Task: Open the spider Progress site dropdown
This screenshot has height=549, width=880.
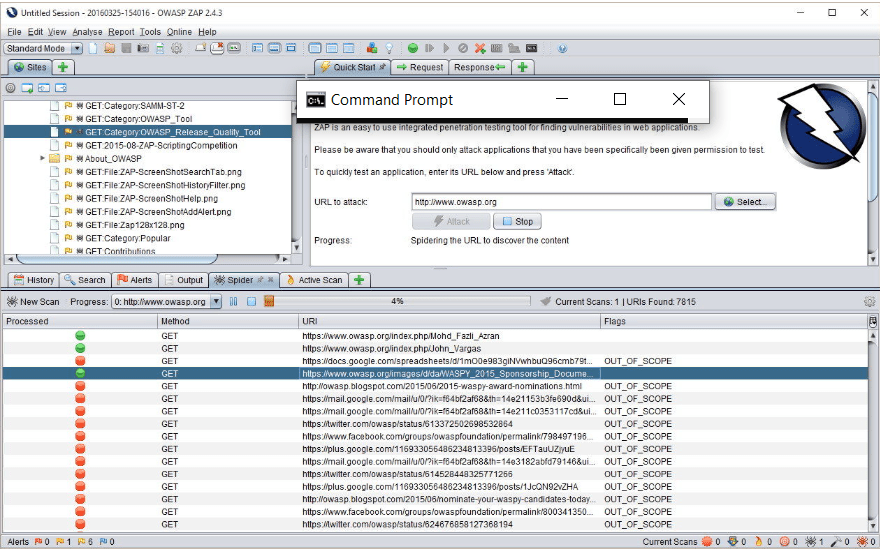Action: point(166,301)
